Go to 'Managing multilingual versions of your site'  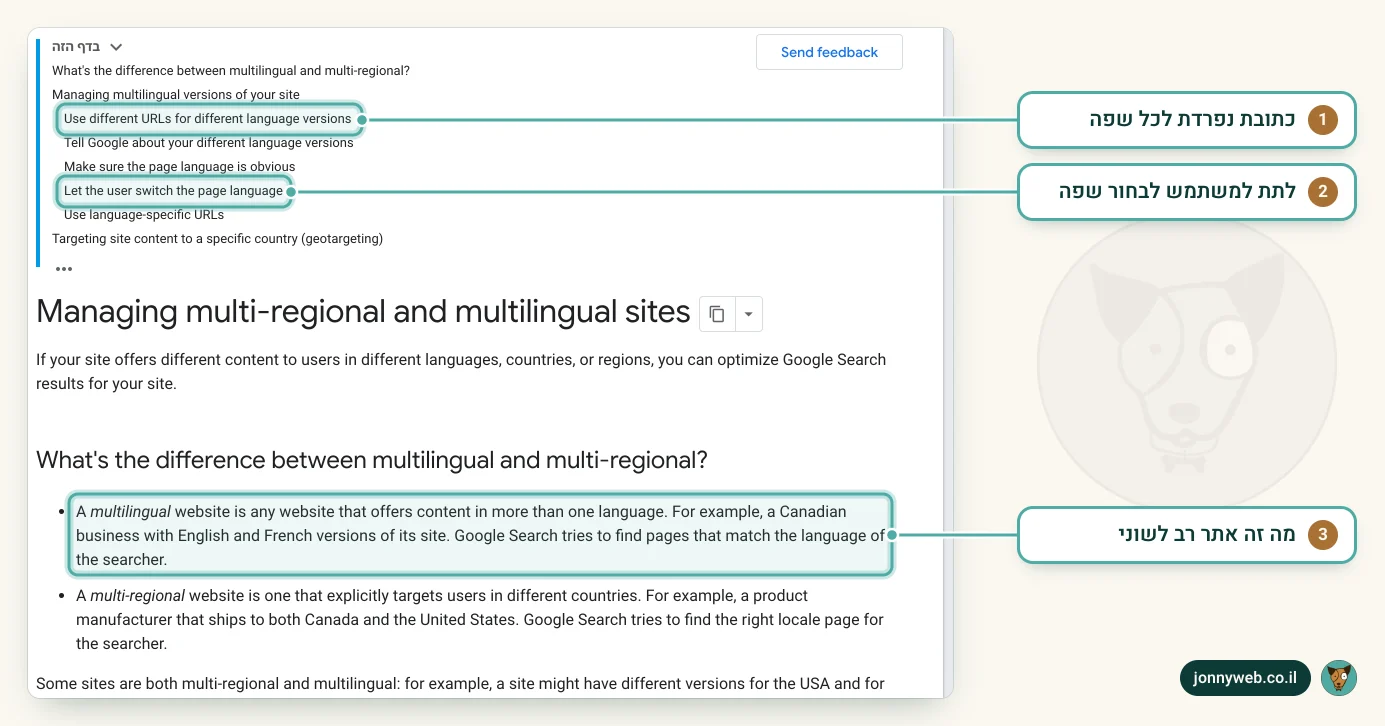pos(176,95)
